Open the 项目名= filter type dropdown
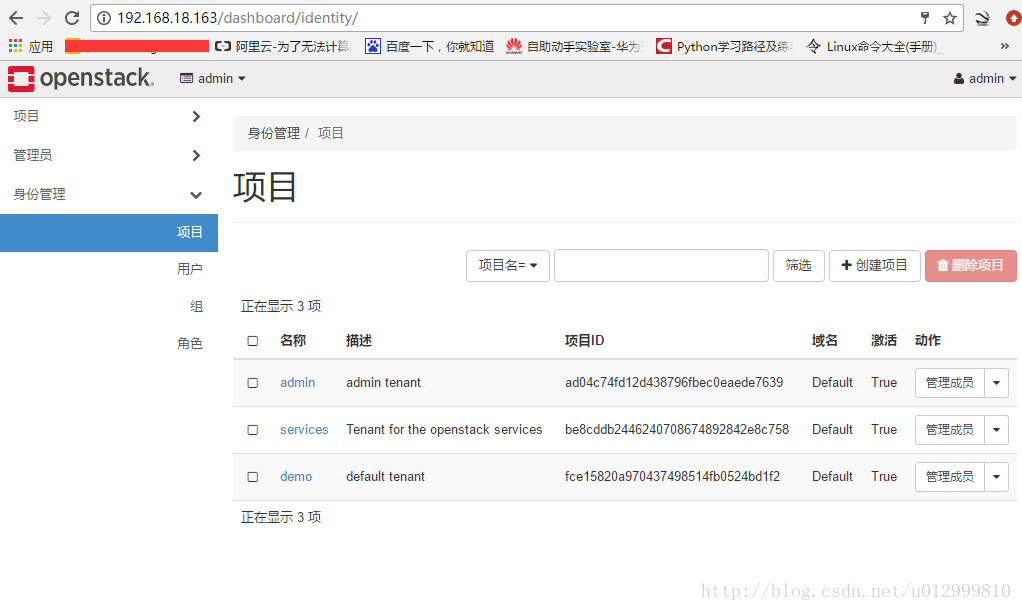The width and height of the screenshot is (1022, 611). coord(508,265)
